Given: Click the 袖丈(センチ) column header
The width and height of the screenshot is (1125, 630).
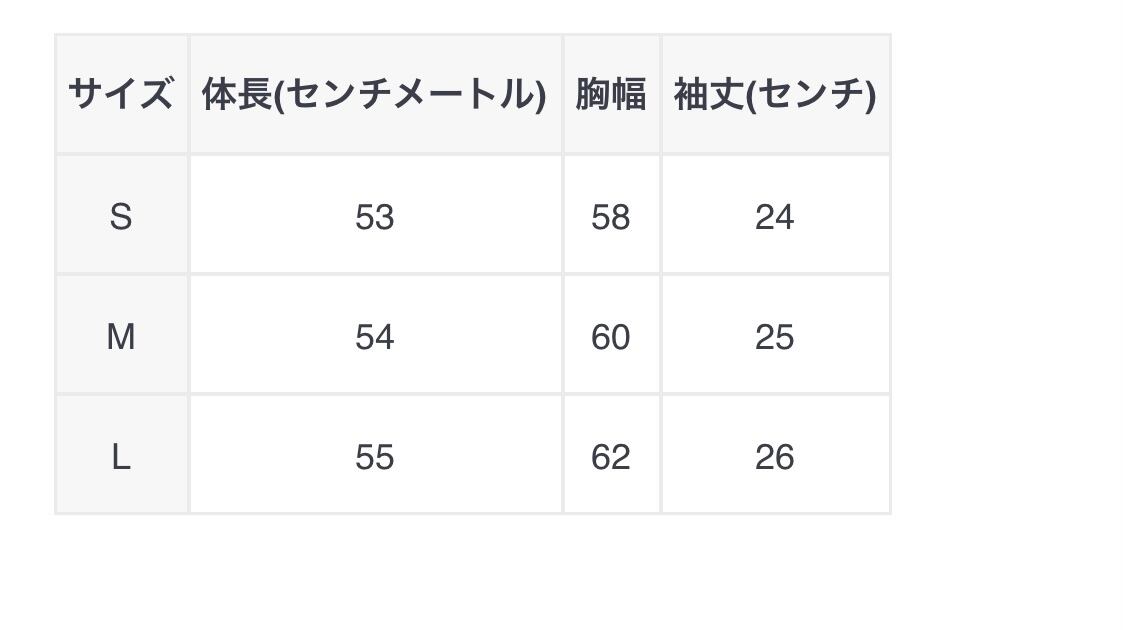Looking at the screenshot, I should [775, 94].
